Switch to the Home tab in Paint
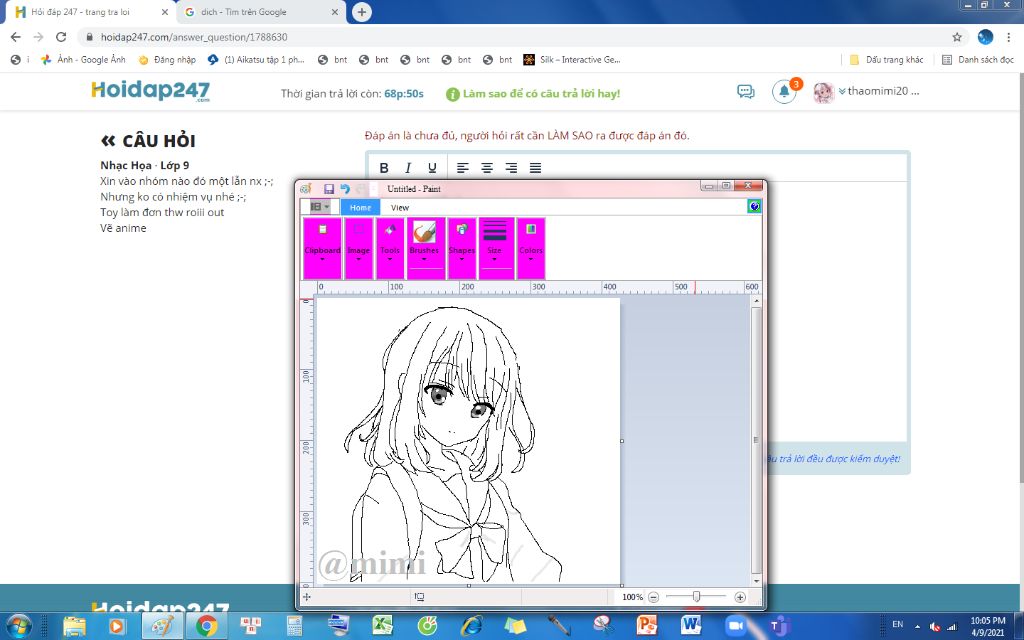The width and height of the screenshot is (1024, 640). click(360, 207)
